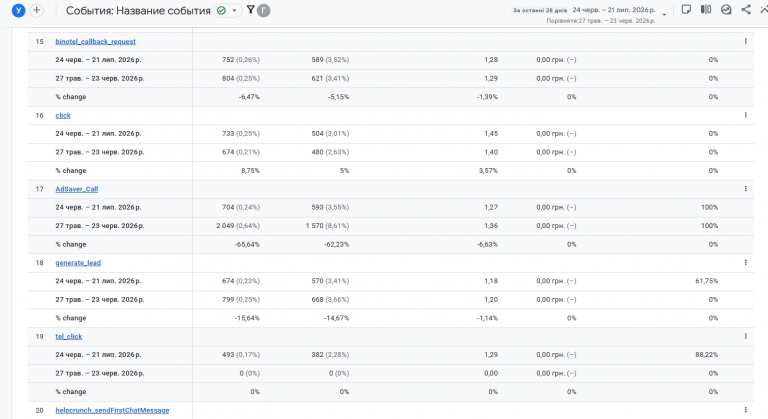Open the helpcrunch_sendFirstChatMessage event link
Image resolution: width=768 pixels, height=419 pixels.
tap(112, 410)
